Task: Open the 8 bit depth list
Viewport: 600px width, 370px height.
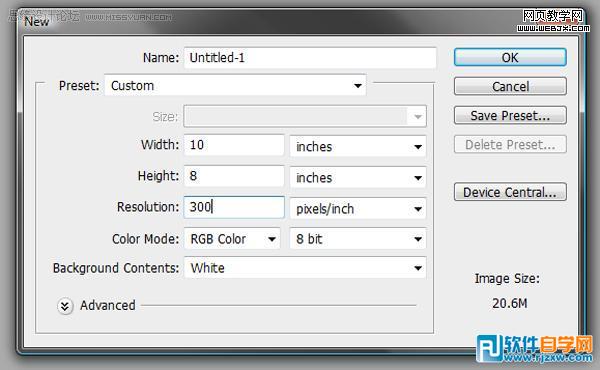Action: pos(358,239)
